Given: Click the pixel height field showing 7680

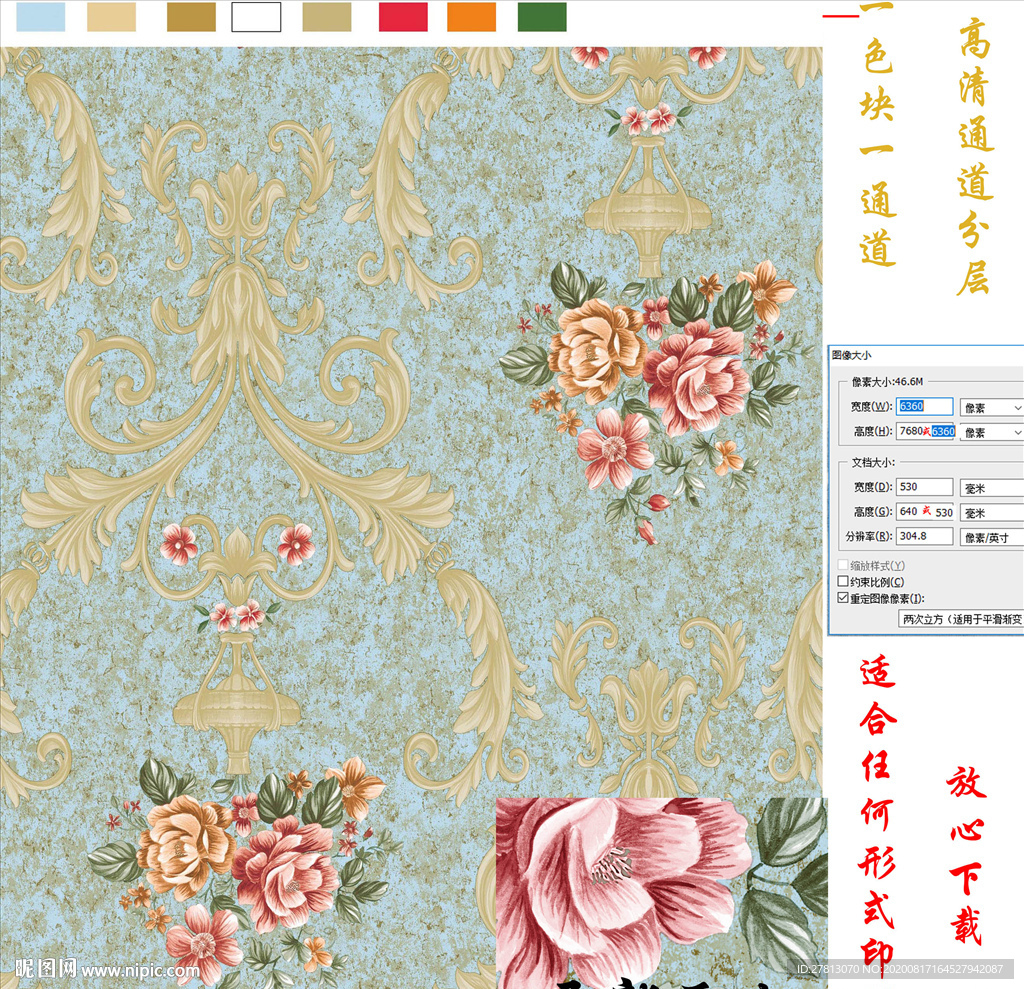Looking at the screenshot, I should pos(925,431).
